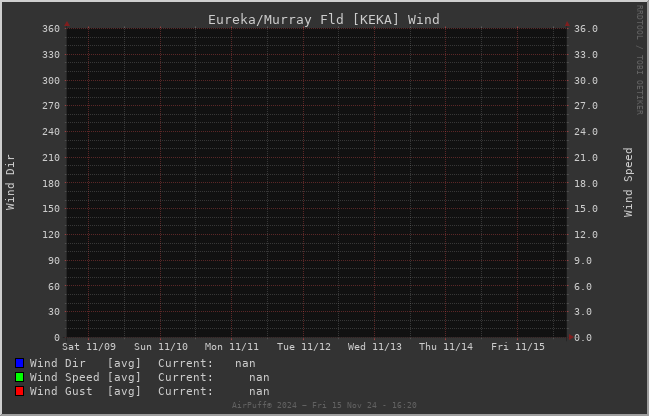
Task: Click the vertical Wind Speed axis title
Action: pyautogui.click(x=628, y=182)
